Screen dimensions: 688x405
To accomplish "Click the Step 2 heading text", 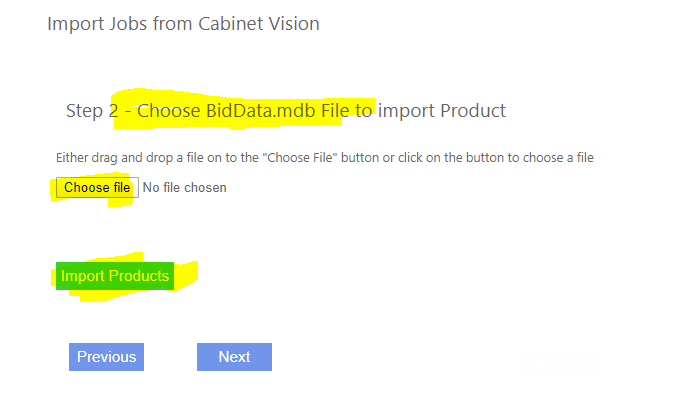I will point(285,110).
